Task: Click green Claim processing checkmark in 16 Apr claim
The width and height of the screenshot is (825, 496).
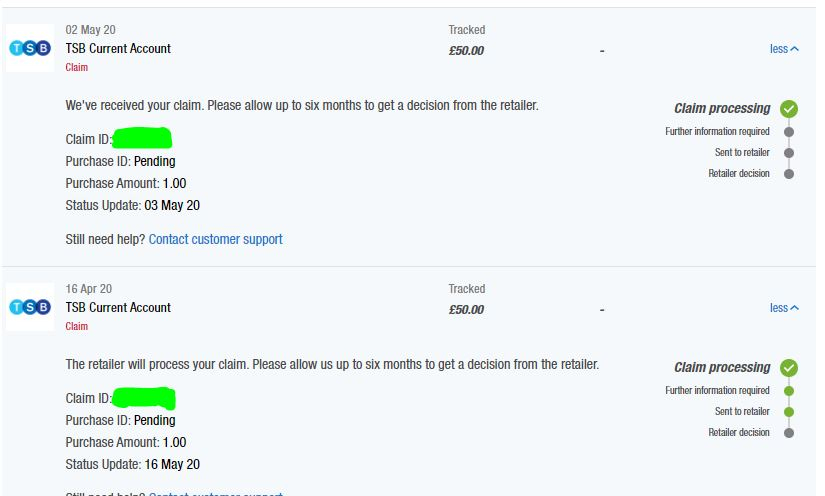Action: click(x=789, y=368)
